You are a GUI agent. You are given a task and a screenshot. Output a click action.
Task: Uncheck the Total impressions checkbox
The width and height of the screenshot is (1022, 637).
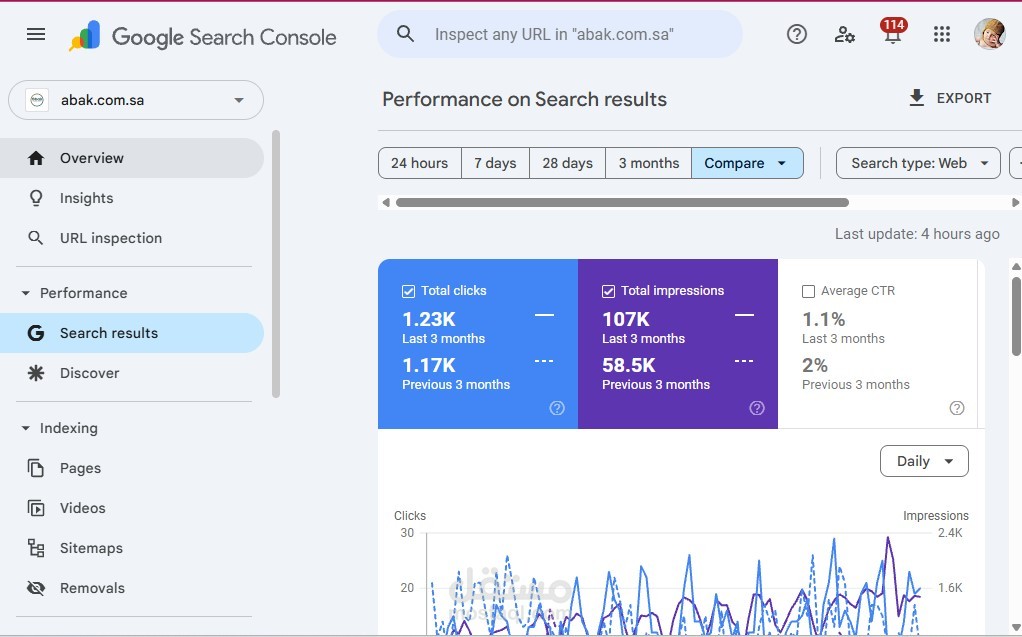point(608,291)
